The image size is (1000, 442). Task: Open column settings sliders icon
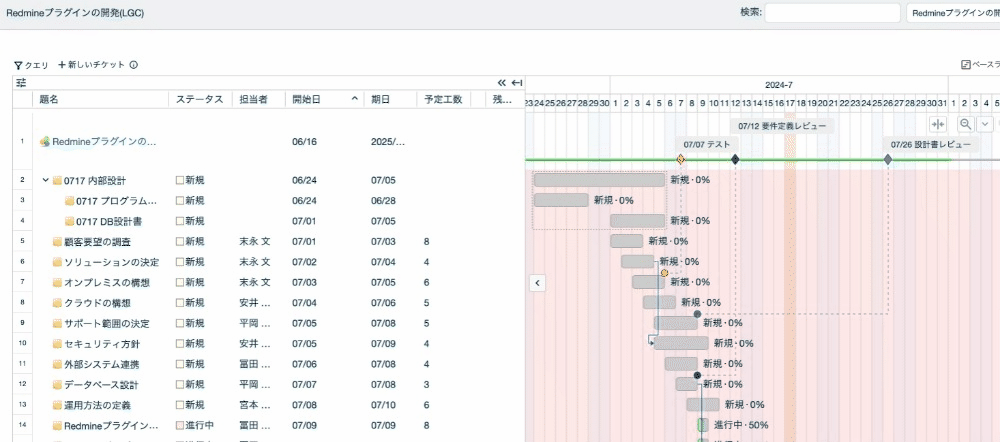[22, 83]
